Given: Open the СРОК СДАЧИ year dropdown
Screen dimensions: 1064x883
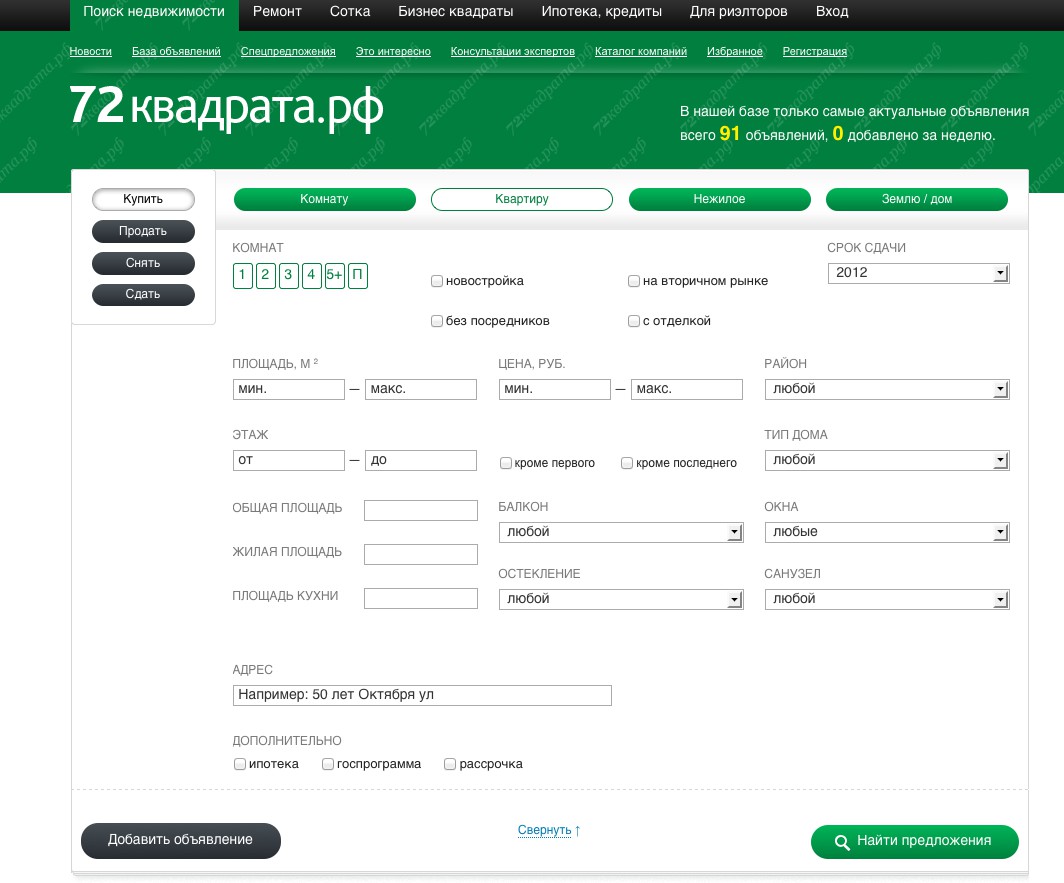Looking at the screenshot, I should tap(919, 274).
